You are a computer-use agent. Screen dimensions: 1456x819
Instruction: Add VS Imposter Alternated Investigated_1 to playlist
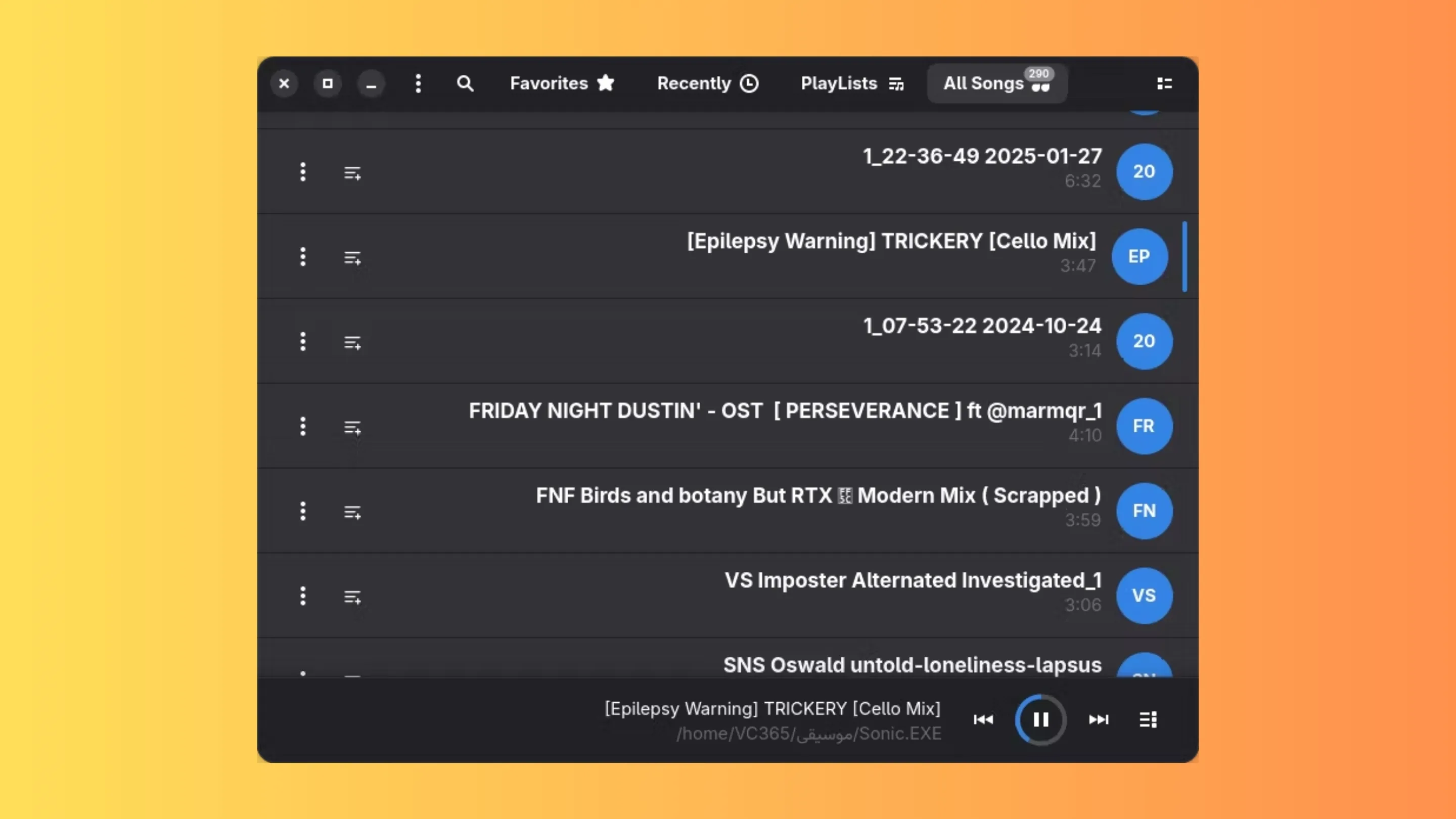pos(353,597)
